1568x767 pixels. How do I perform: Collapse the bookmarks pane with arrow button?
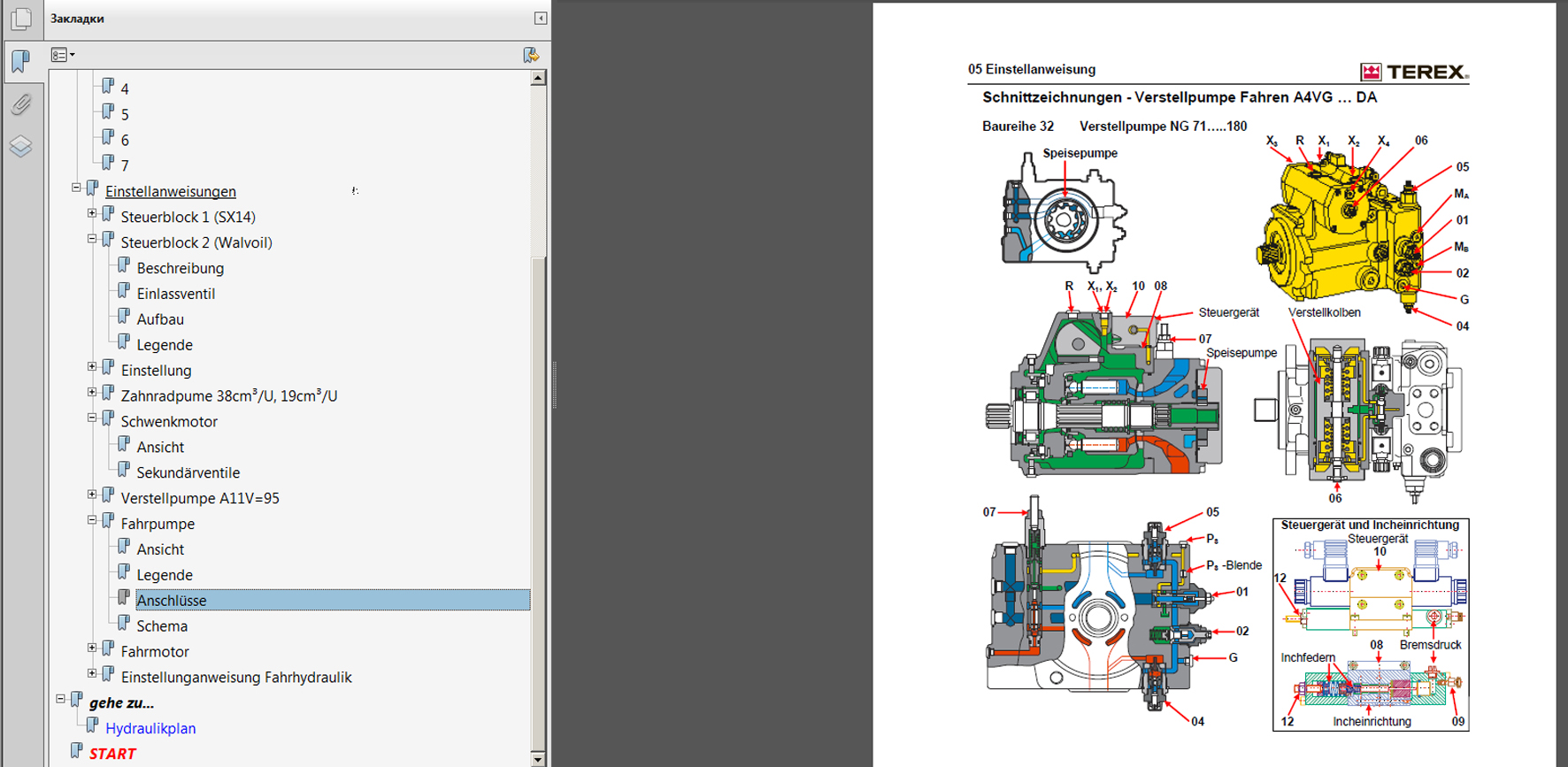(x=541, y=19)
